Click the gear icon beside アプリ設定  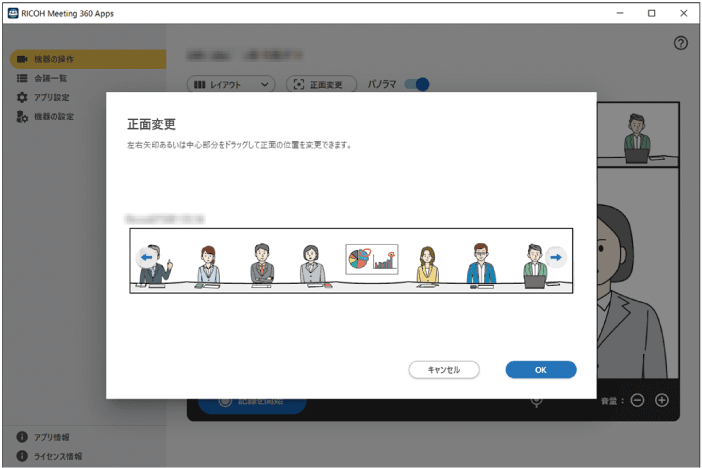coord(22,97)
